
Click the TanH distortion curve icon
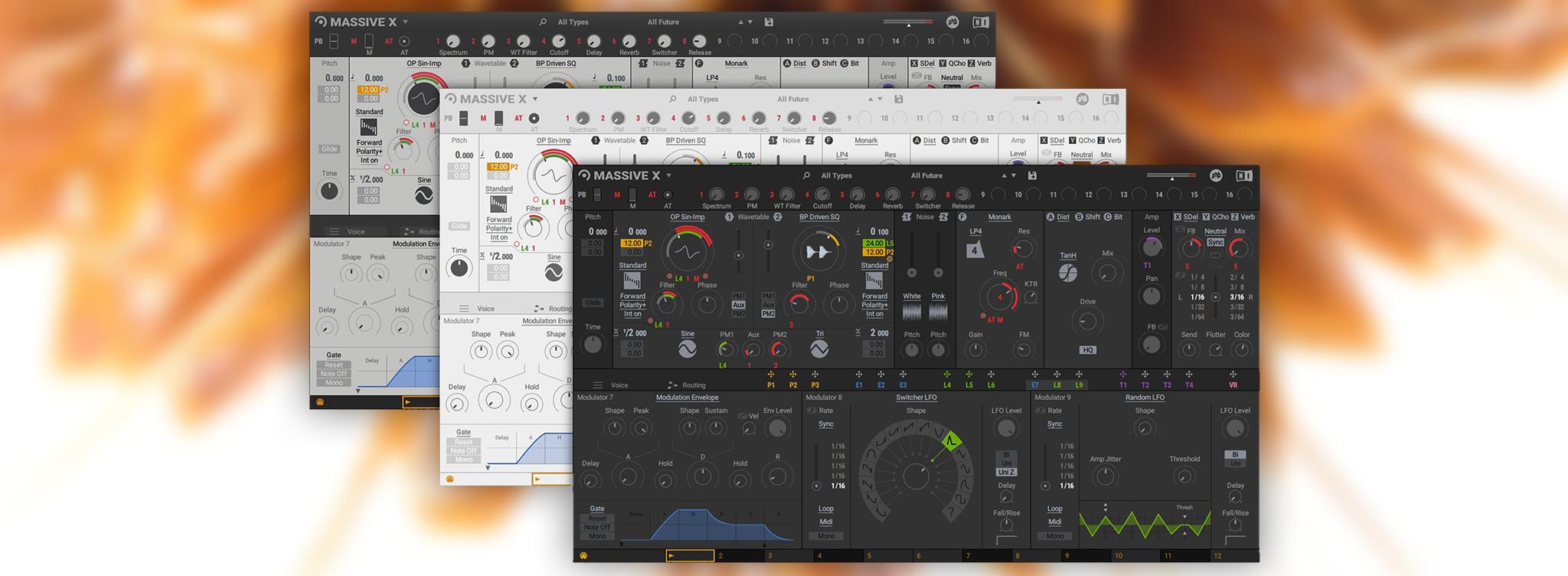point(1068,273)
